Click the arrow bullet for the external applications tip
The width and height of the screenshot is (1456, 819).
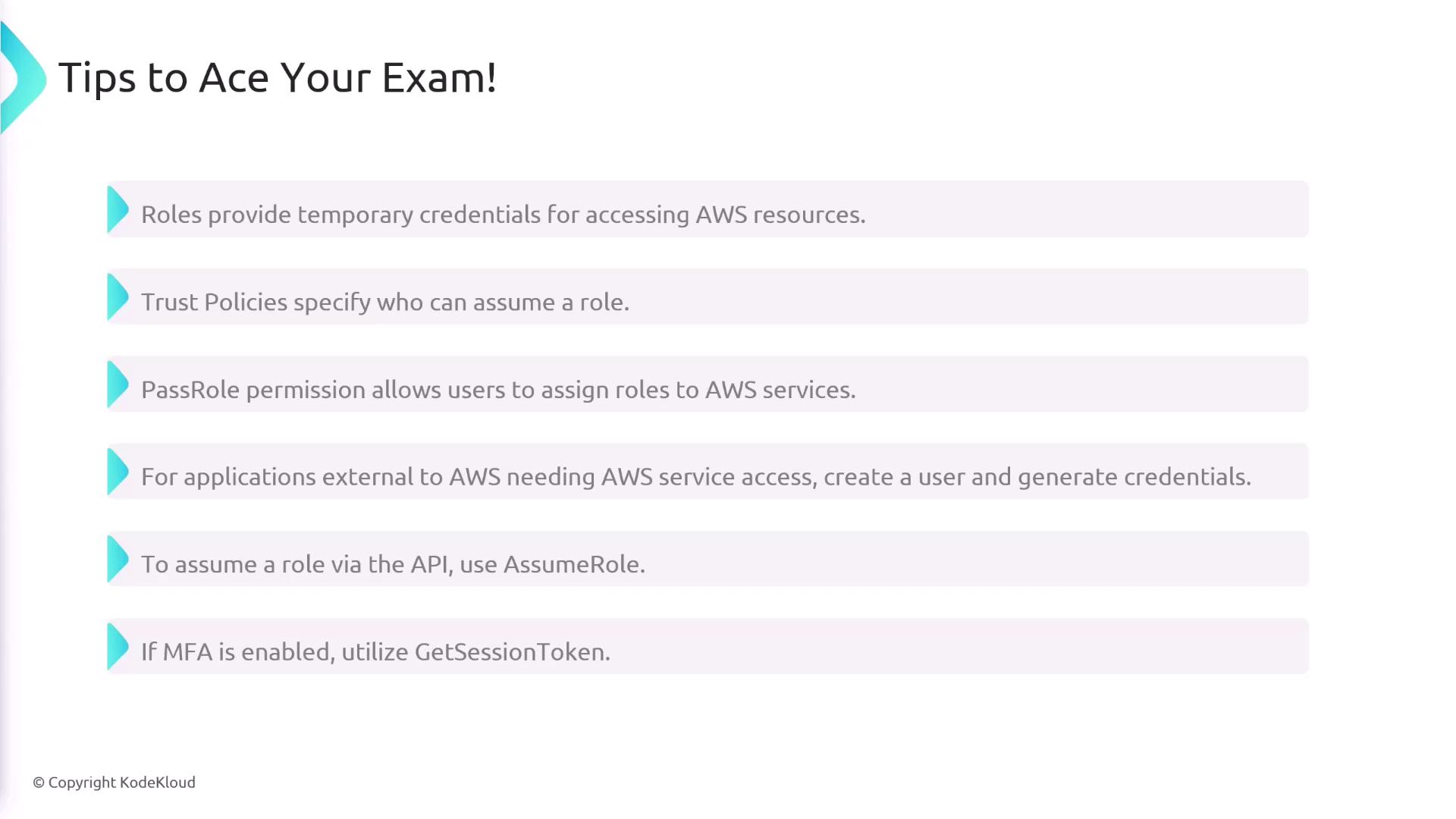pyautogui.click(x=118, y=472)
